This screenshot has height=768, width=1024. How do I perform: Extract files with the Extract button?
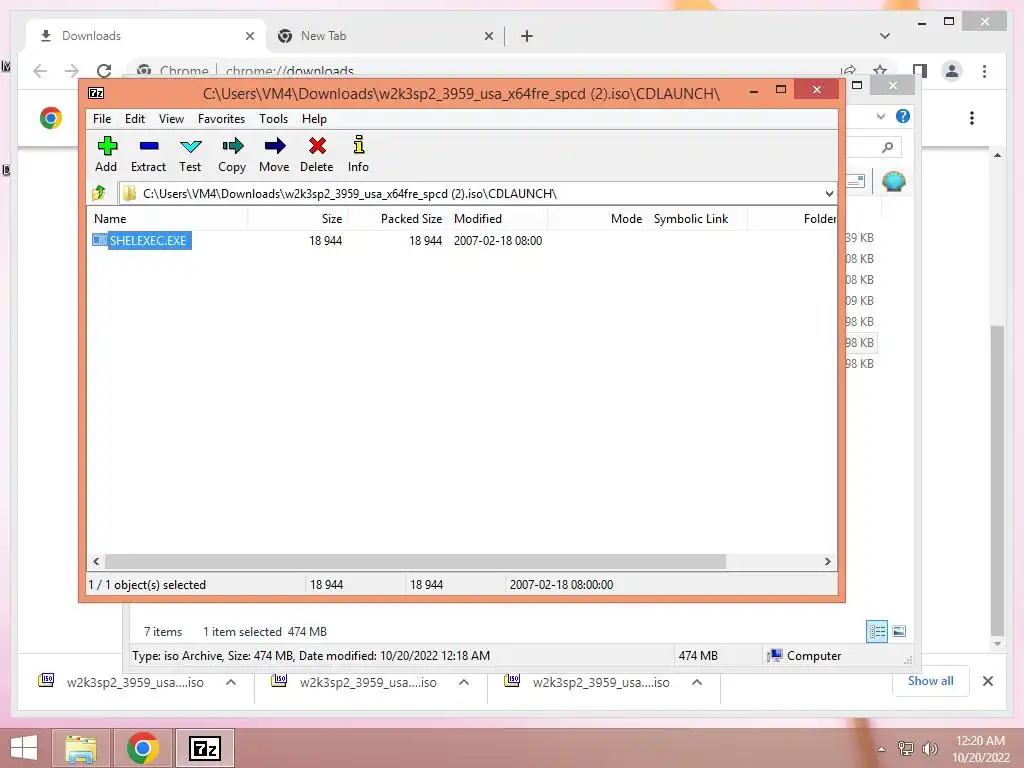pos(148,154)
